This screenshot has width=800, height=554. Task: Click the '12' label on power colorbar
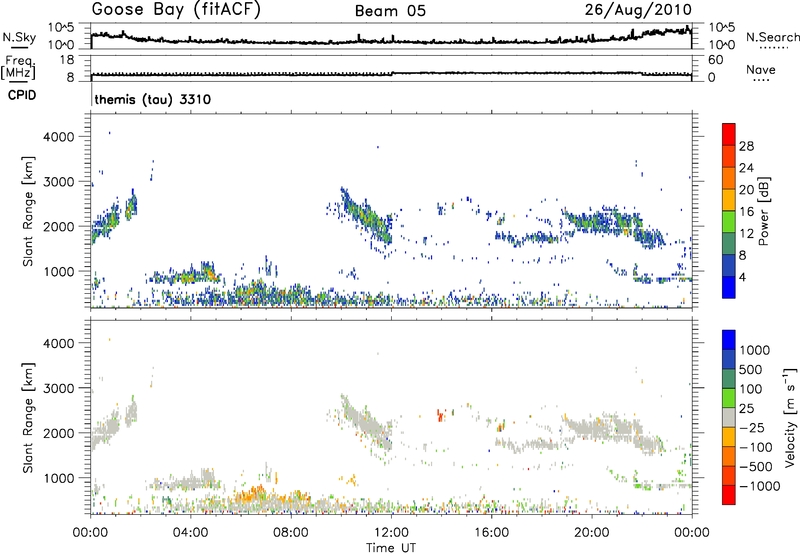tap(746, 234)
